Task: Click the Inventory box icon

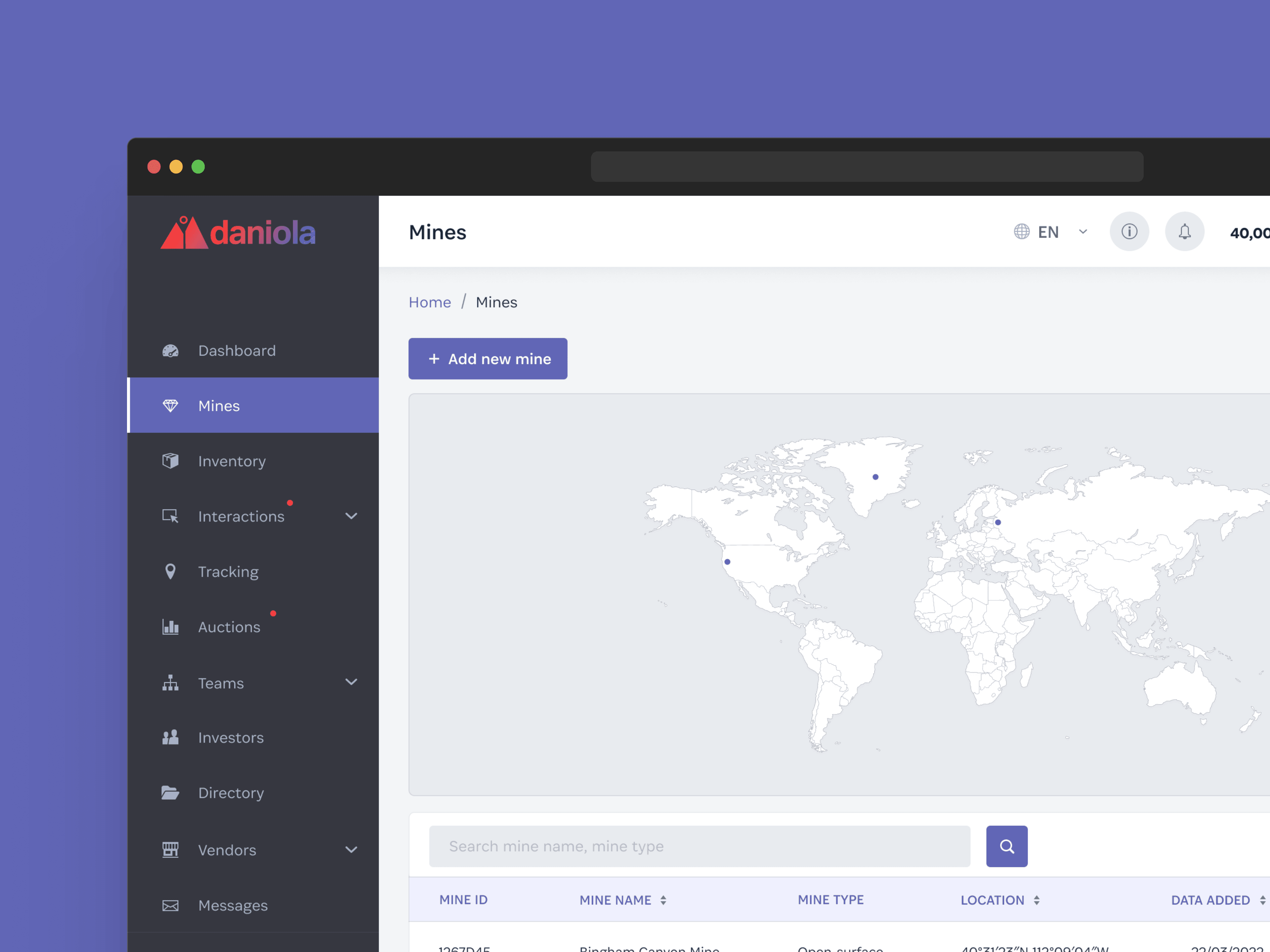Action: coord(171,461)
